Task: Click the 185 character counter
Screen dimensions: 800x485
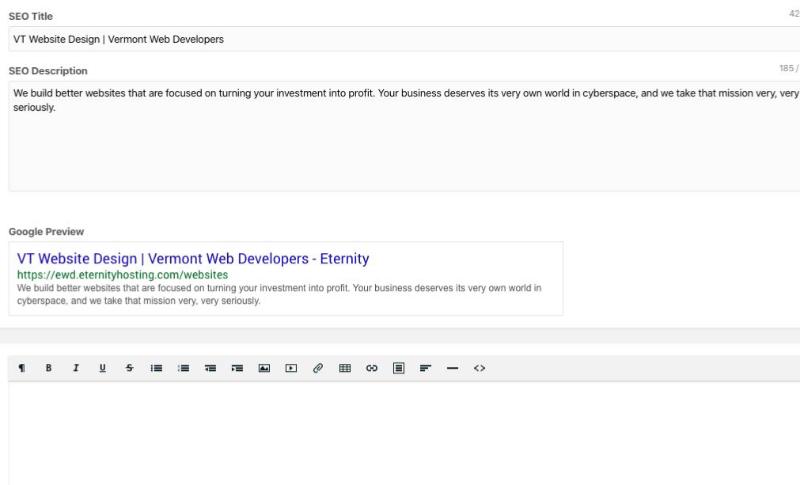Action: click(789, 68)
